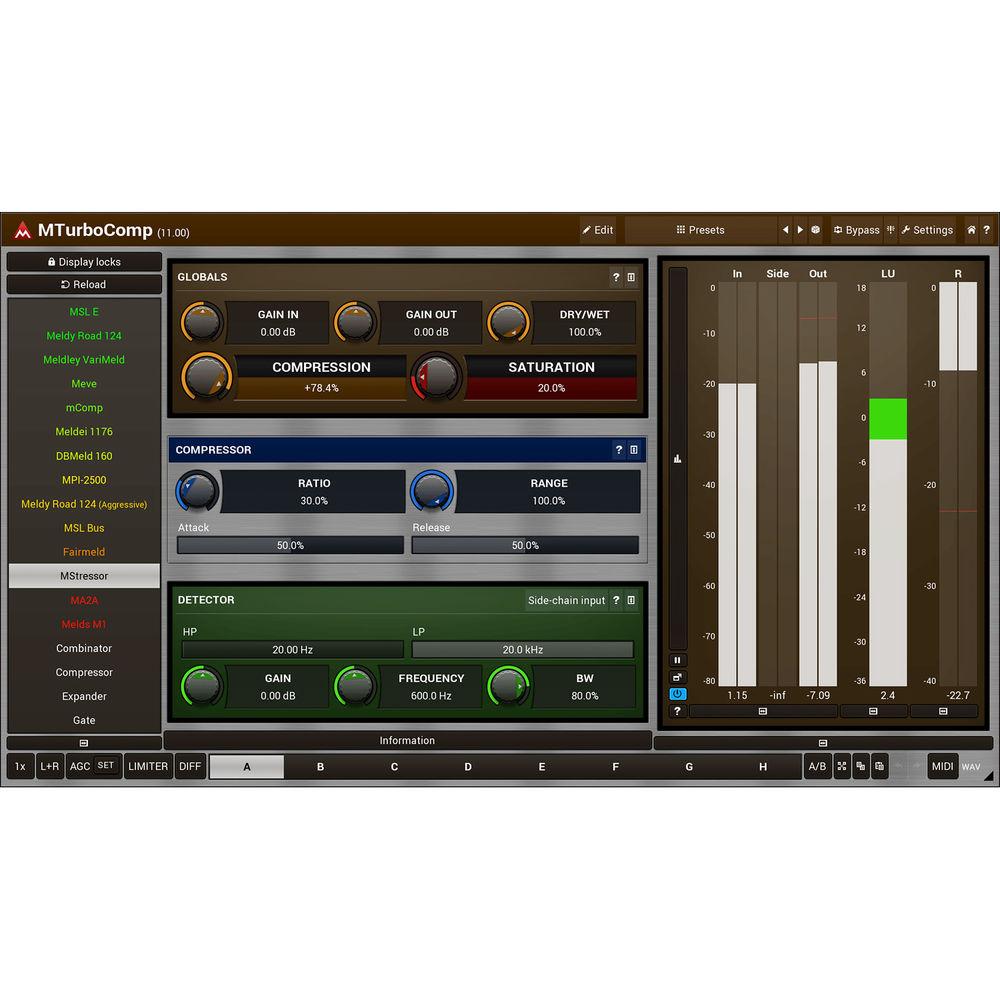Pause the meters display
This screenshot has height=1000, width=1000.
[x=677, y=660]
